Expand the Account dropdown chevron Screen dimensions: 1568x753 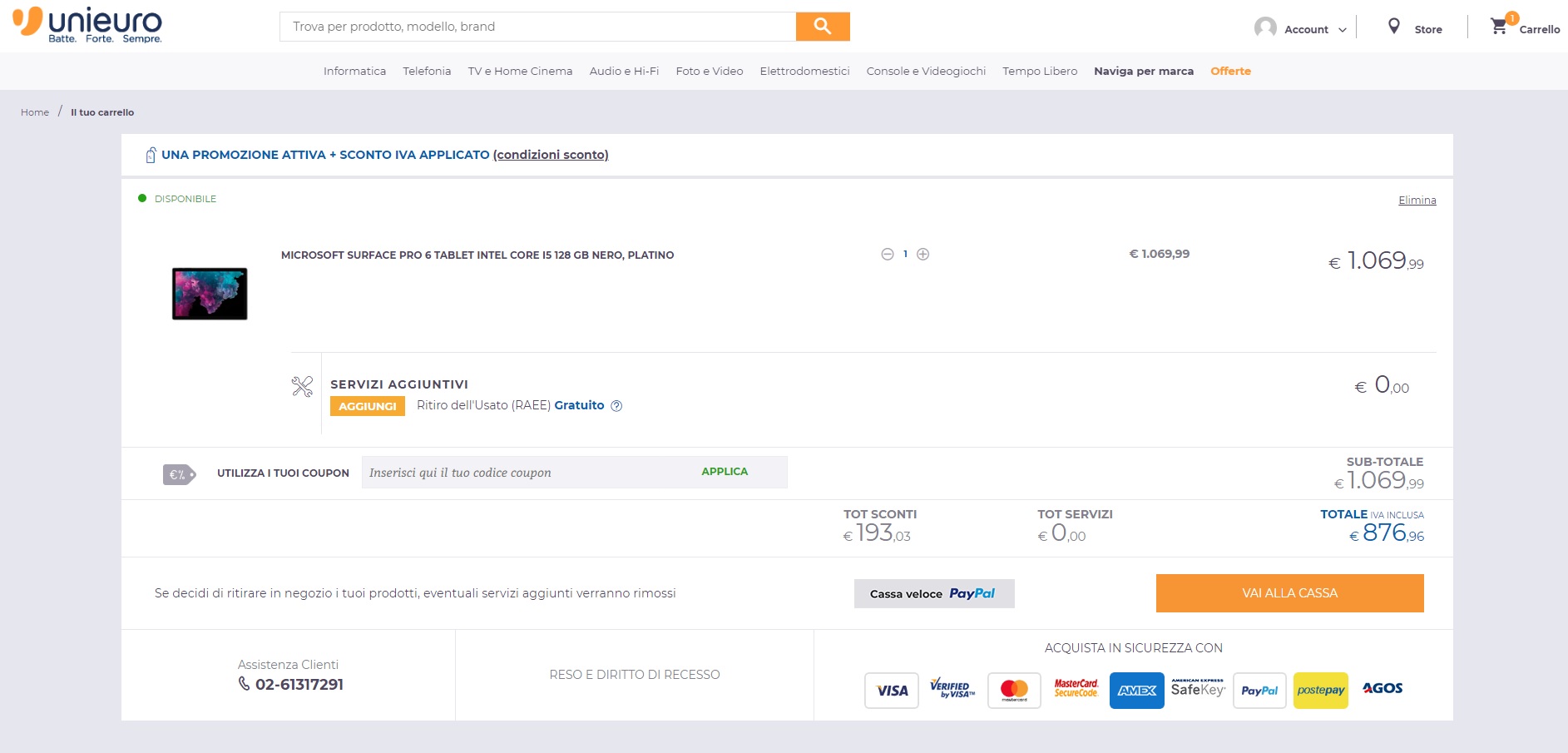point(1342,30)
